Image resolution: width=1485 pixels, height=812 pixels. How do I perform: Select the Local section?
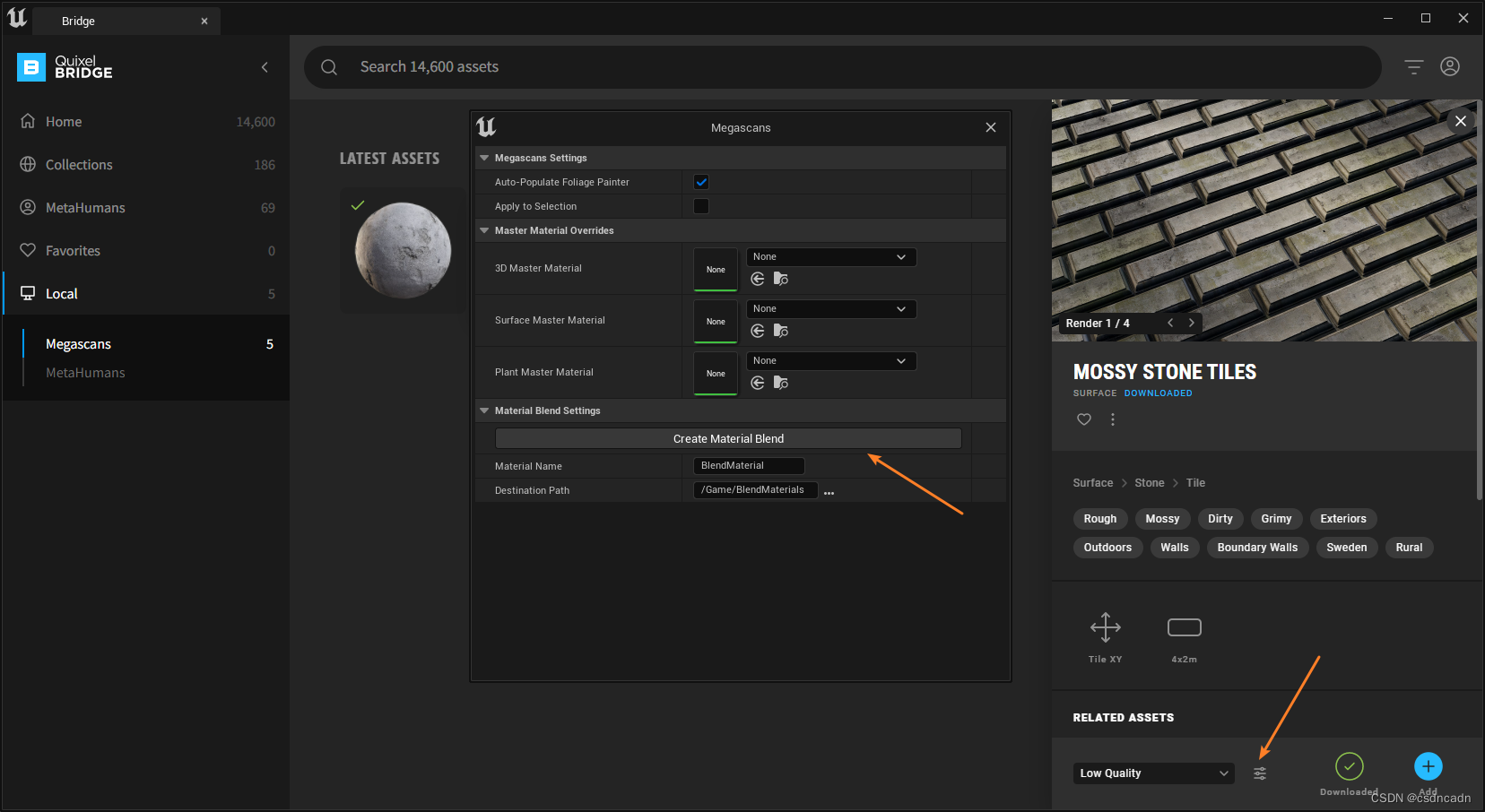146,294
